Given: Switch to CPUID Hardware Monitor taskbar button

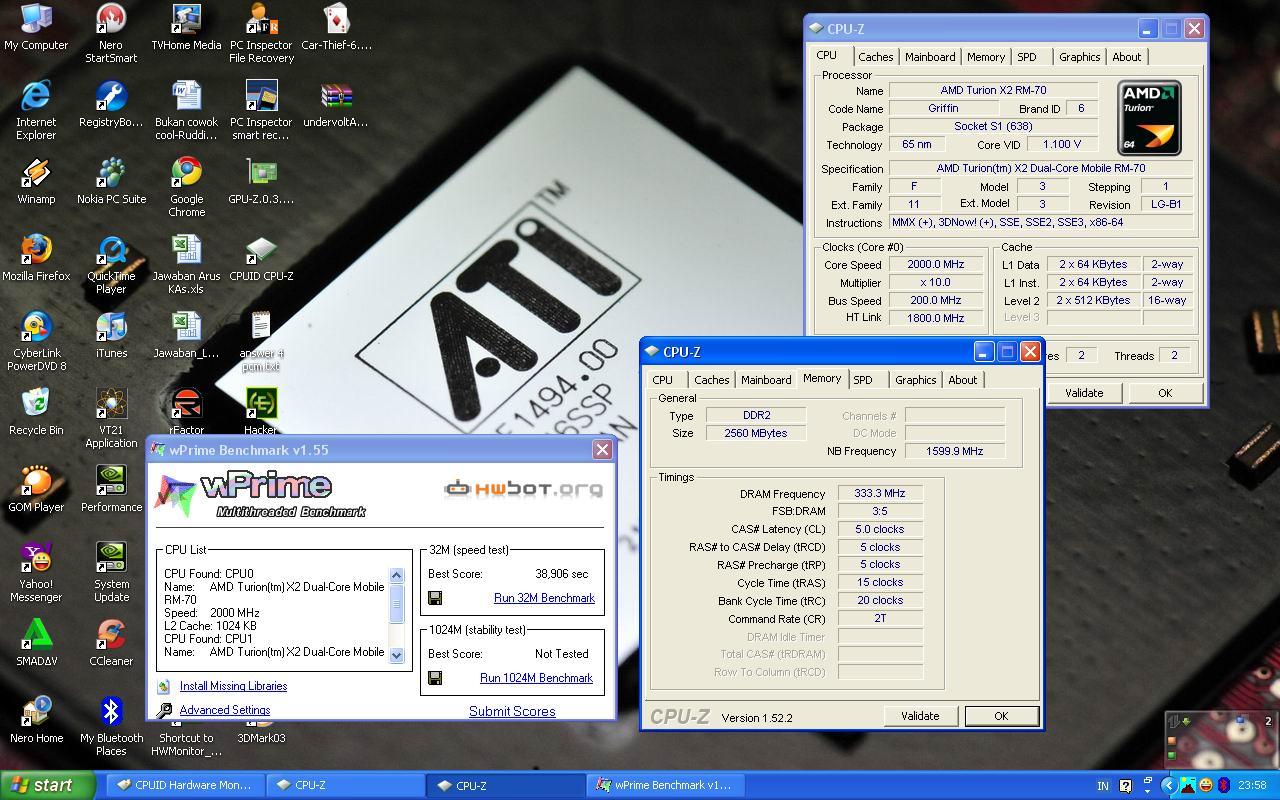Looking at the screenshot, I should pos(185,785).
